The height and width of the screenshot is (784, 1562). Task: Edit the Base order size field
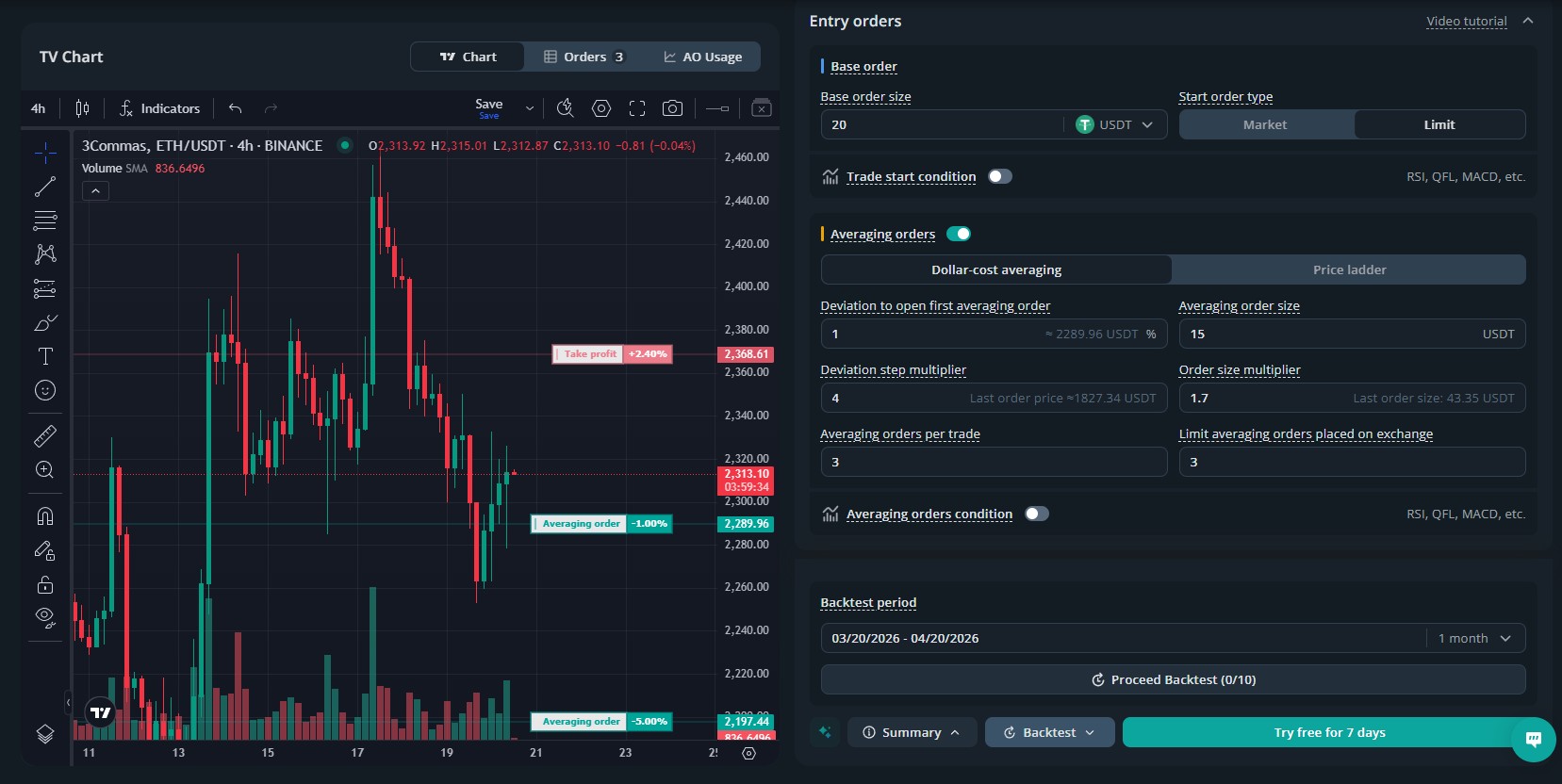point(941,124)
